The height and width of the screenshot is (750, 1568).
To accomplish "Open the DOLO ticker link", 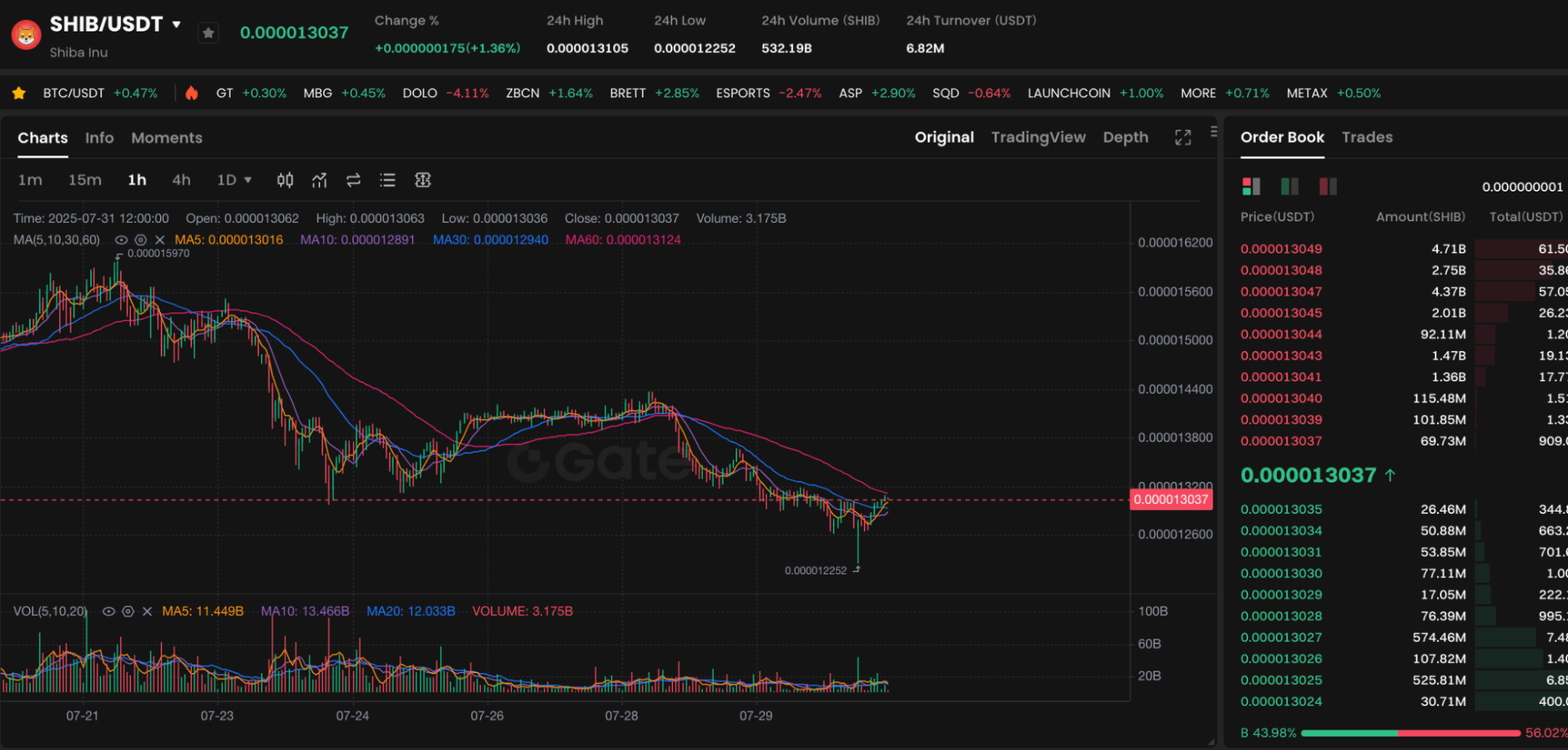I will (446, 93).
